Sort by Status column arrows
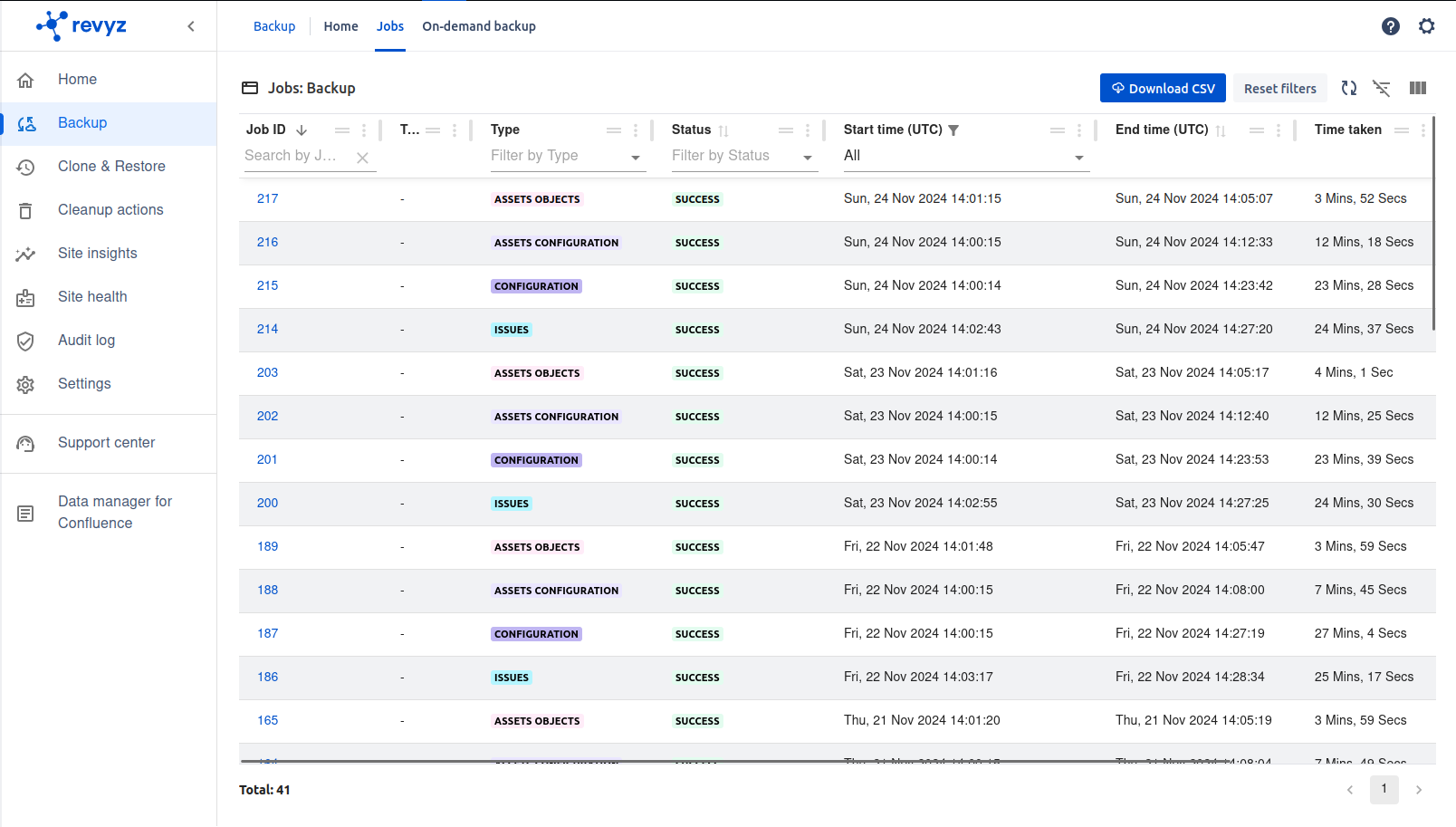Image resolution: width=1456 pixels, height=827 pixels. (723, 130)
